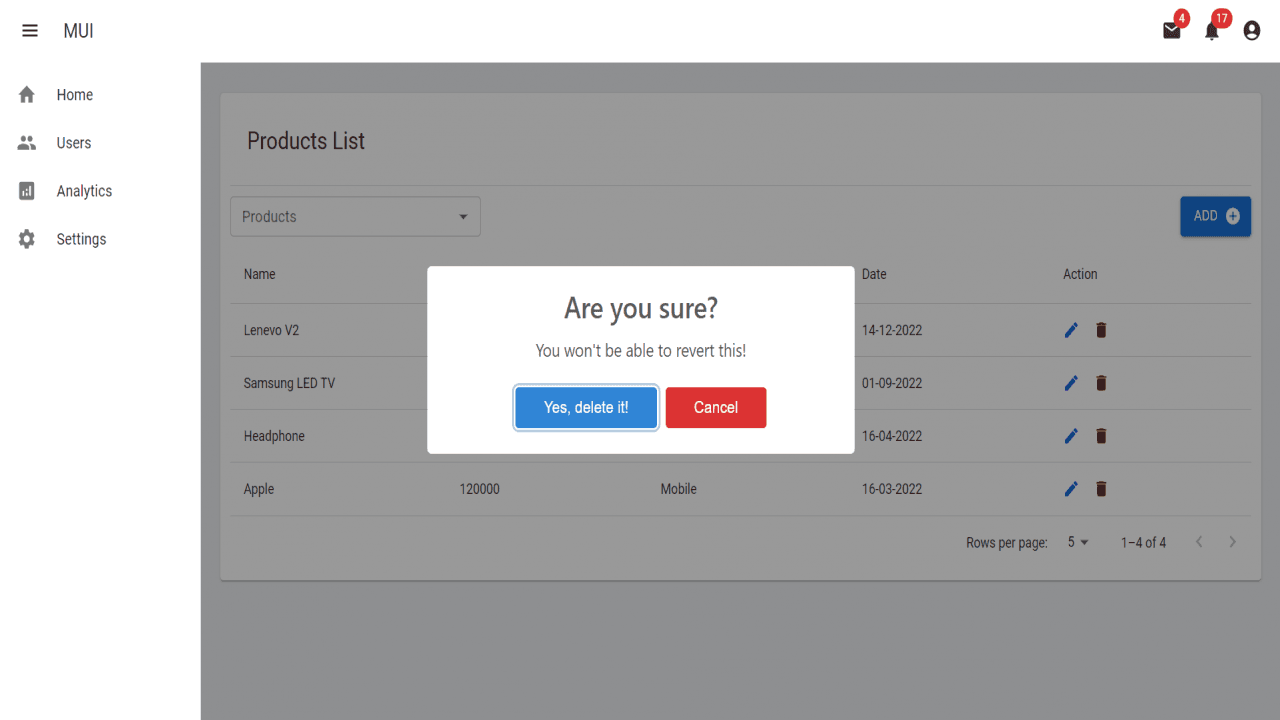This screenshot has width=1280, height=720.
Task: Click the Mobile category cell
Action: coord(679,489)
